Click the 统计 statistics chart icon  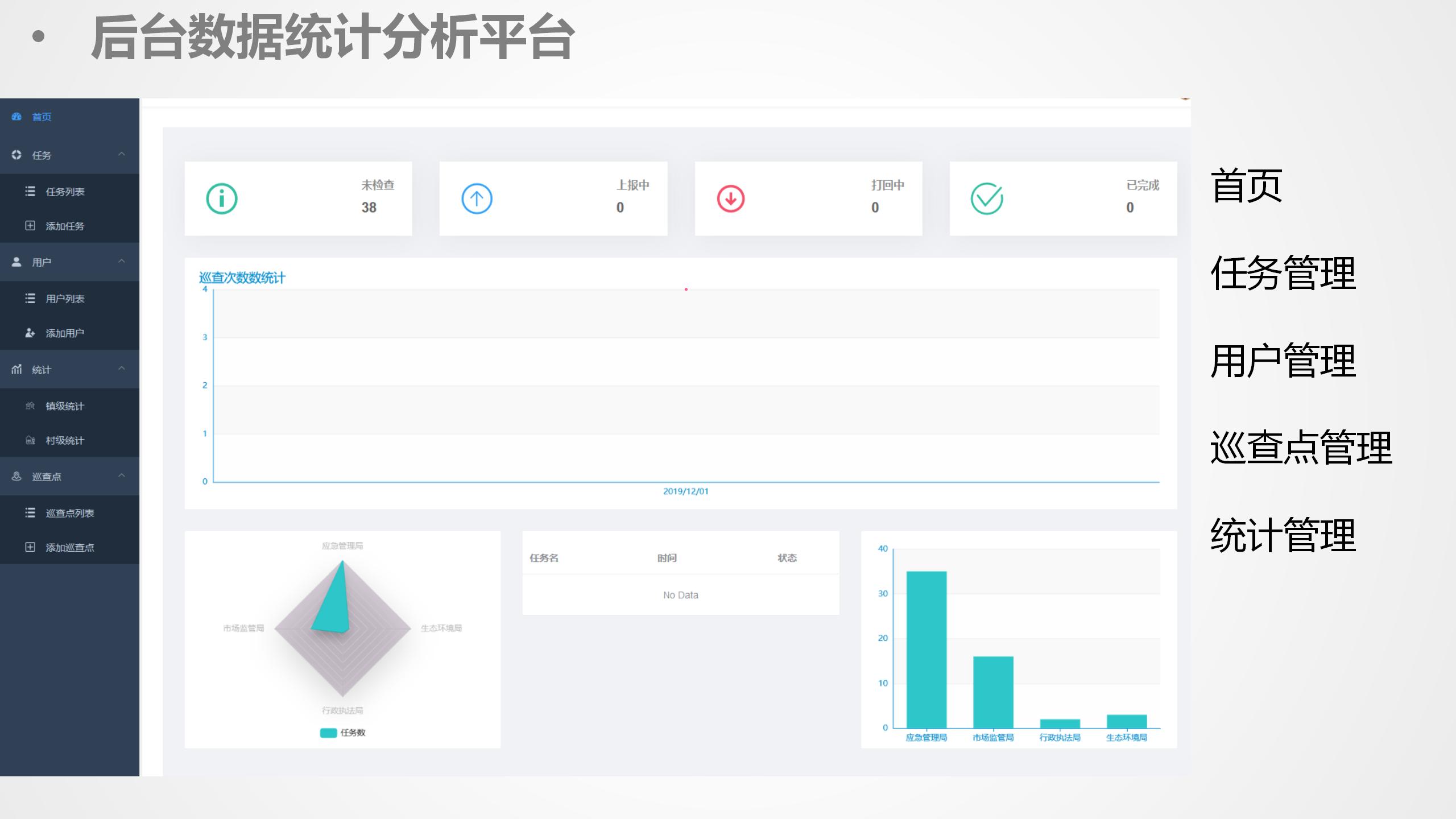pos(15,369)
